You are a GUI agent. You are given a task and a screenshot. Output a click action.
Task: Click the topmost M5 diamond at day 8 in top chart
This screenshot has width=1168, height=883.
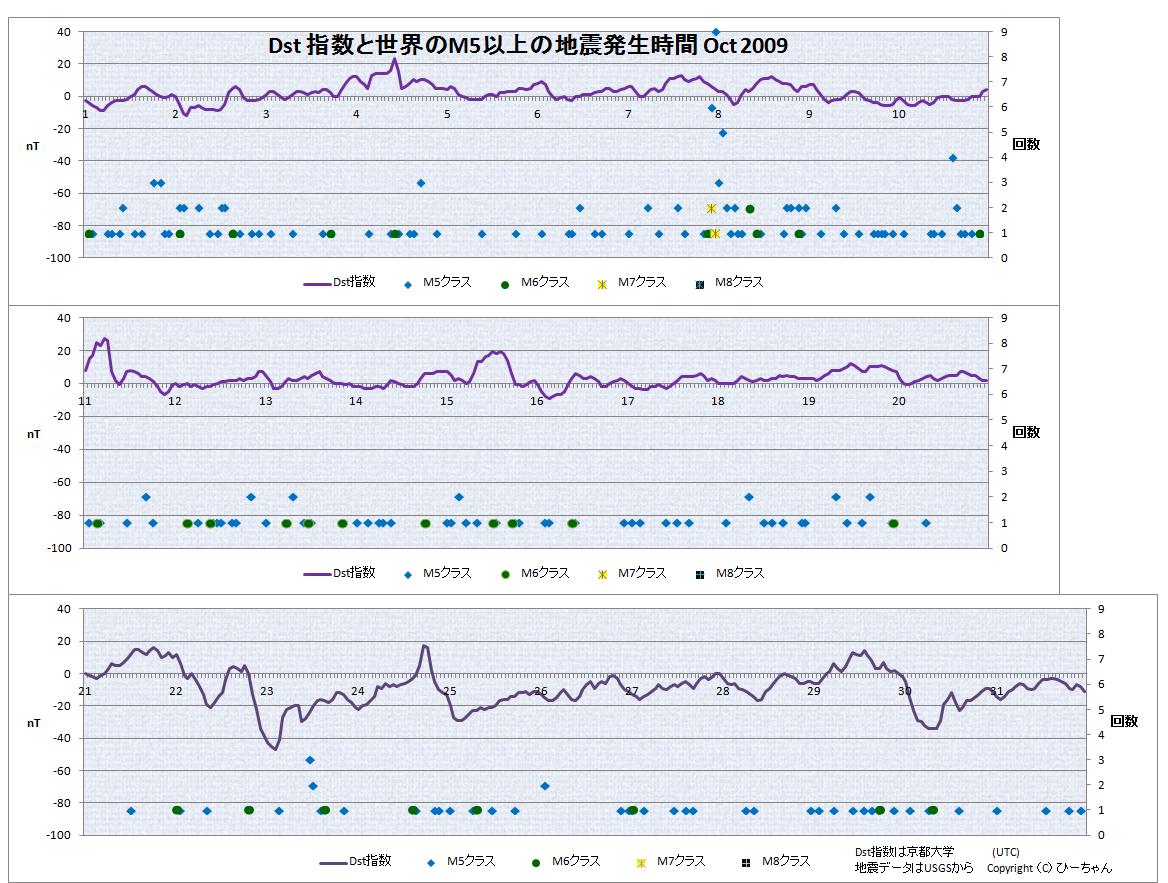point(716,32)
